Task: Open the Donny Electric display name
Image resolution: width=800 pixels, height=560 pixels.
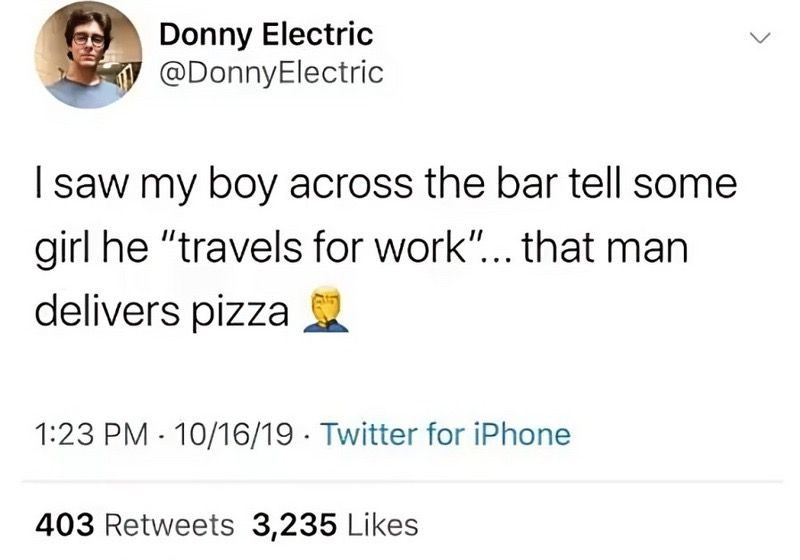Action: click(266, 35)
